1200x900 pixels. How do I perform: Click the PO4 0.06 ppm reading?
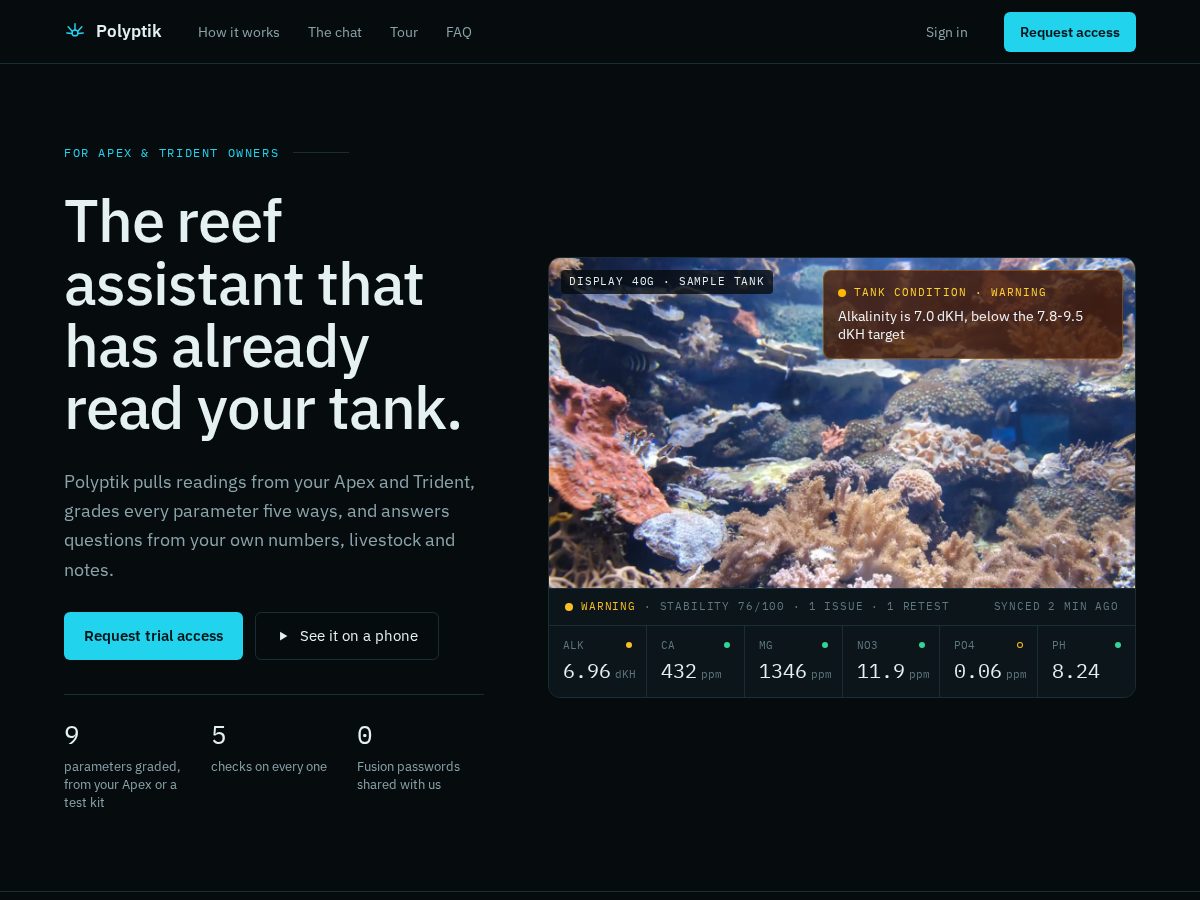pyautogui.click(x=989, y=661)
